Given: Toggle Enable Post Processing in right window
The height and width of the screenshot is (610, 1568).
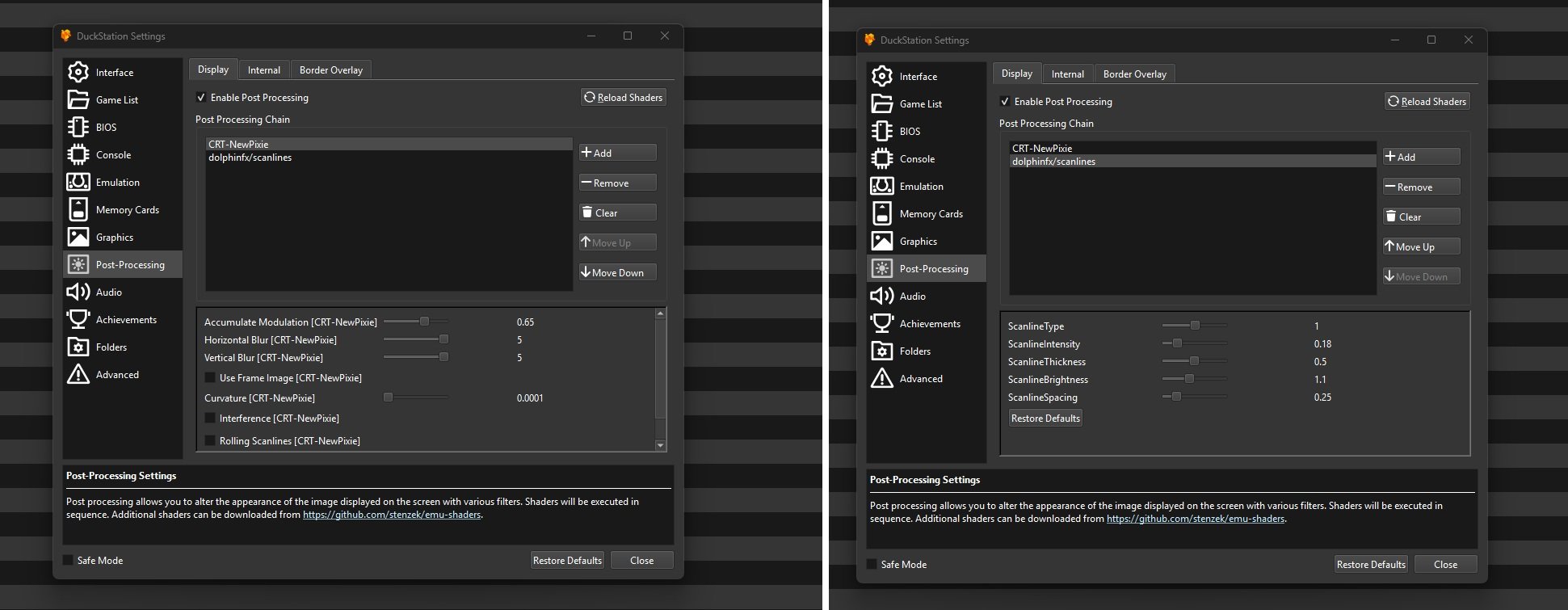Looking at the screenshot, I should [x=1005, y=101].
